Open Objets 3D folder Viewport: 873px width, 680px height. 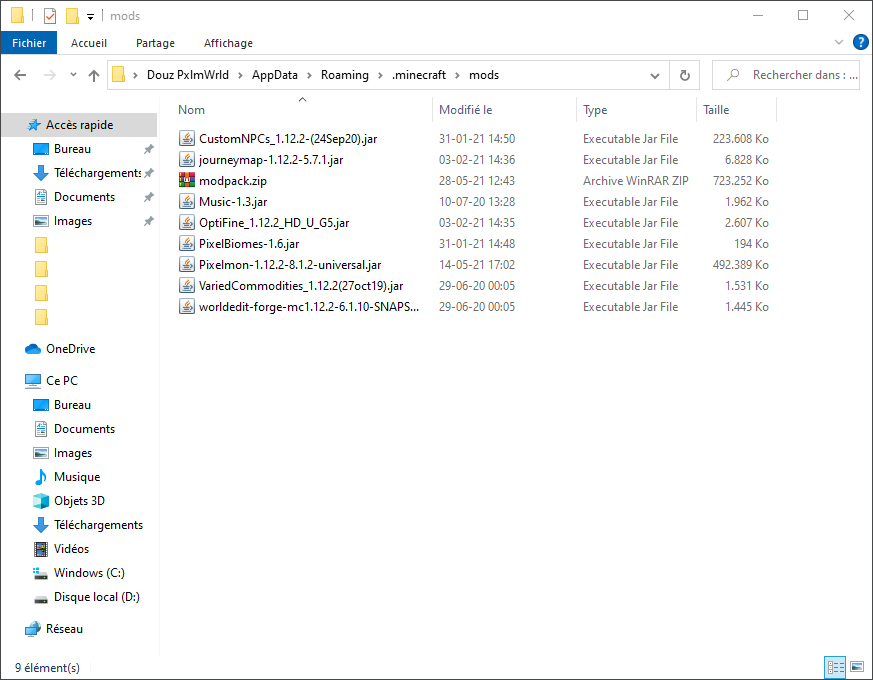click(69, 501)
